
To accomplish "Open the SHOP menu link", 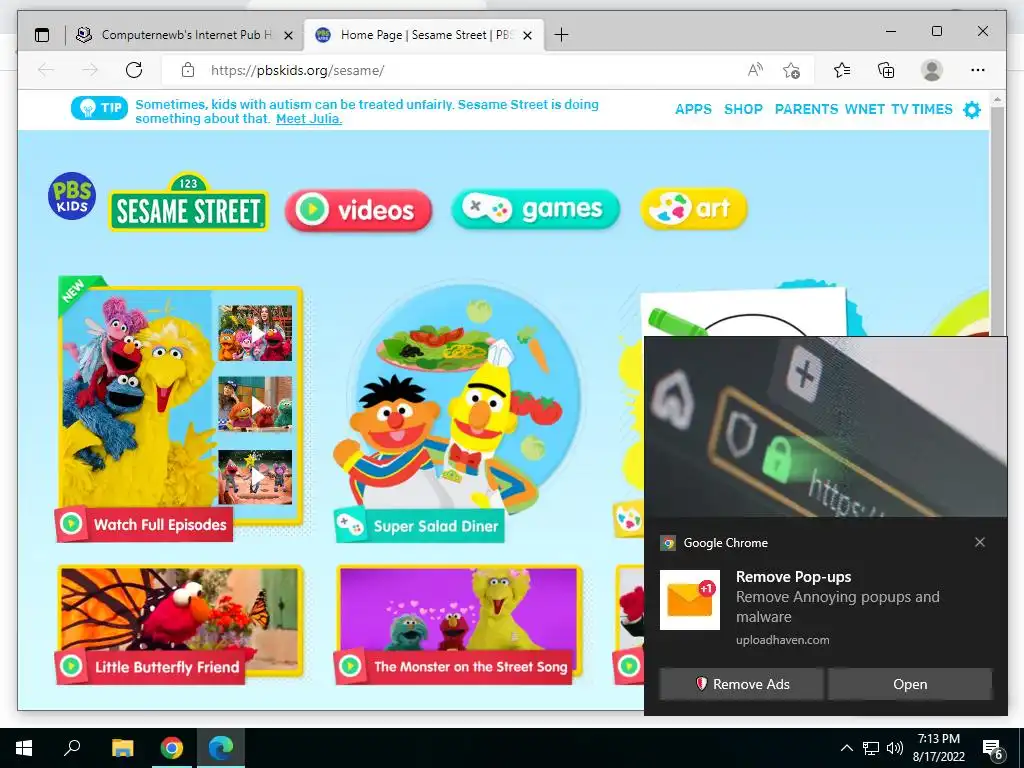I will (x=743, y=110).
